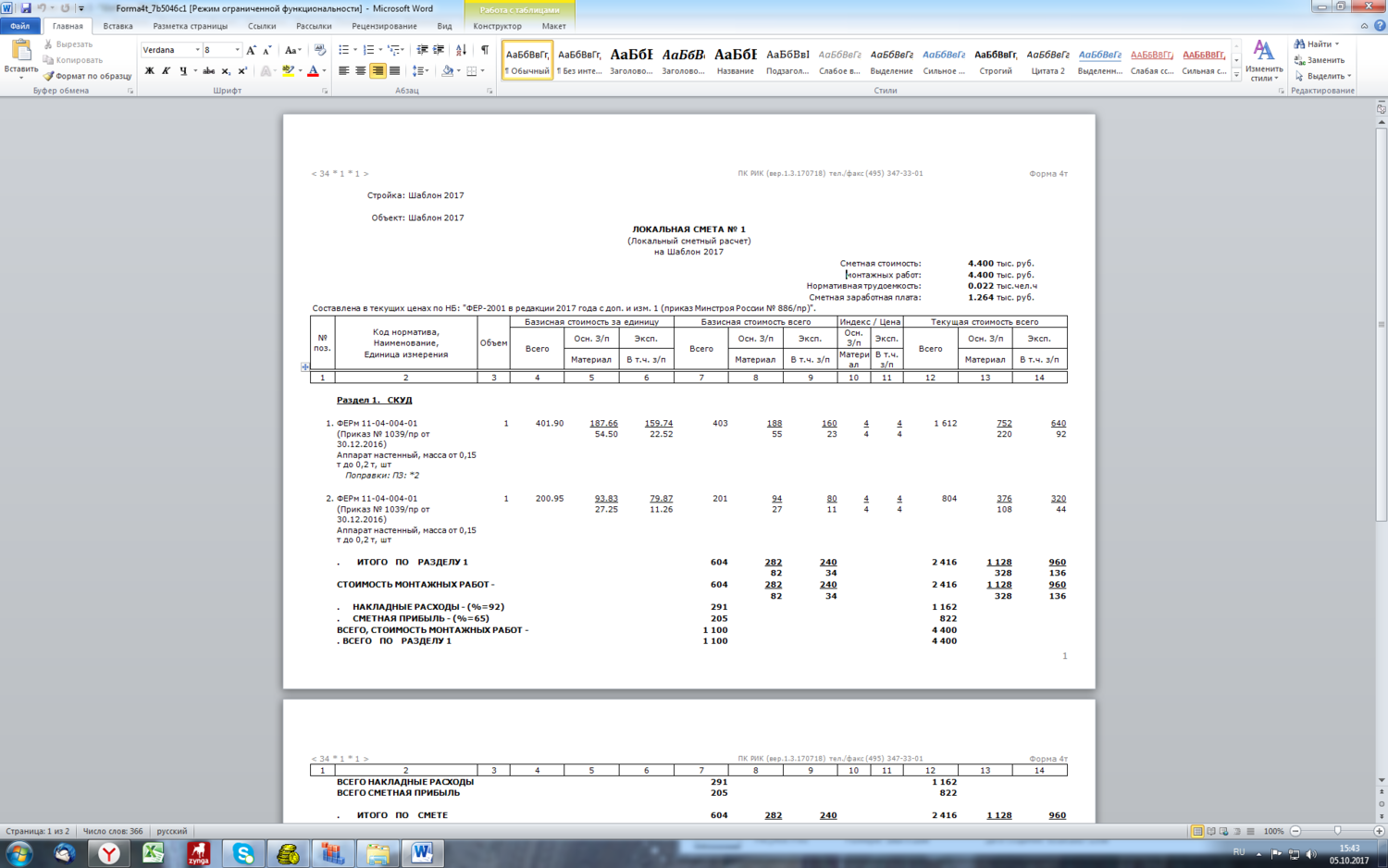
Task: Clear formatting with the eraser icon
Action: (320, 50)
